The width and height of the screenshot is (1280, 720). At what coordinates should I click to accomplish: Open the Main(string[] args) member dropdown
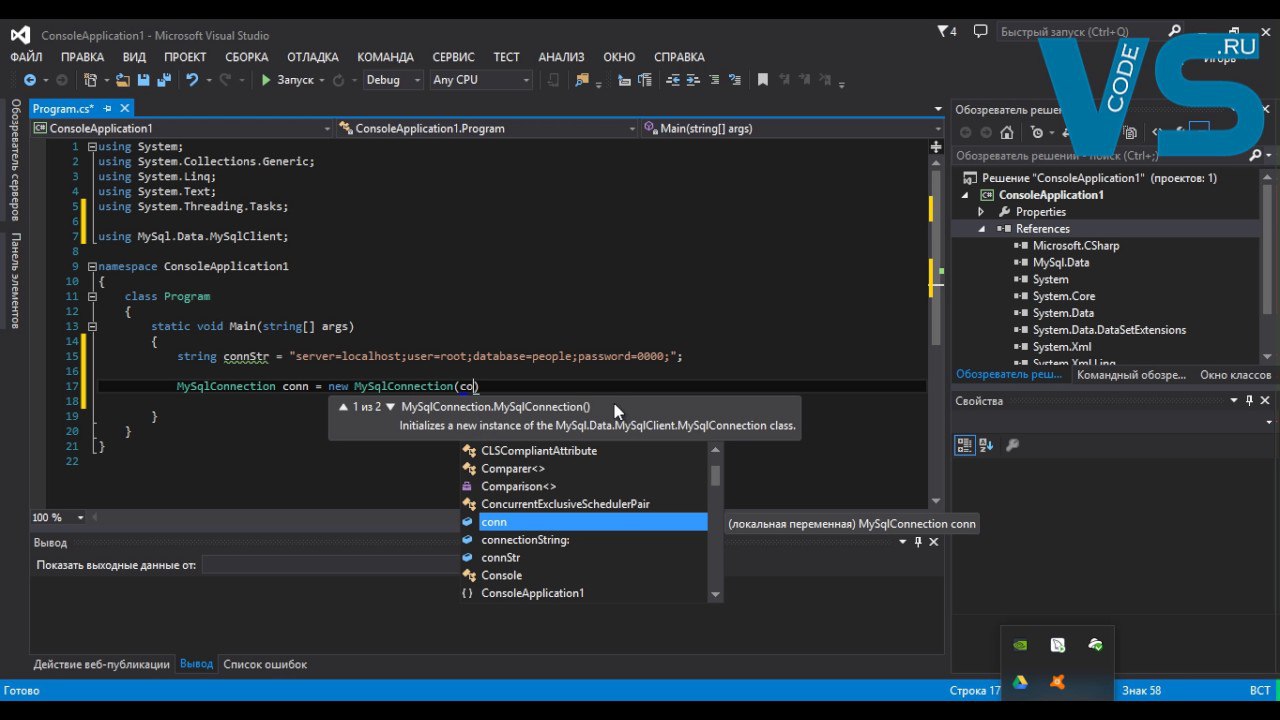tap(791, 128)
